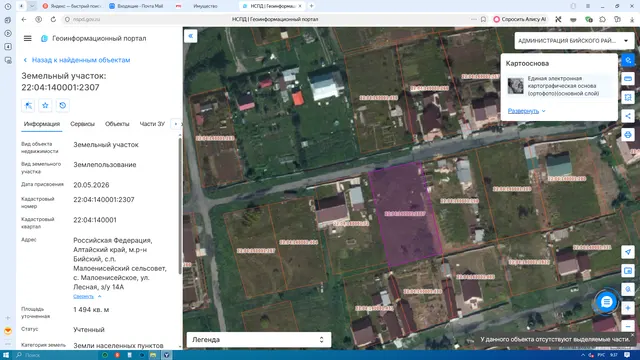Select cadastral quarter 22:04:140001 value
Image resolution: width=640 pixels, height=360 pixels.
pyautogui.click(x=95, y=220)
